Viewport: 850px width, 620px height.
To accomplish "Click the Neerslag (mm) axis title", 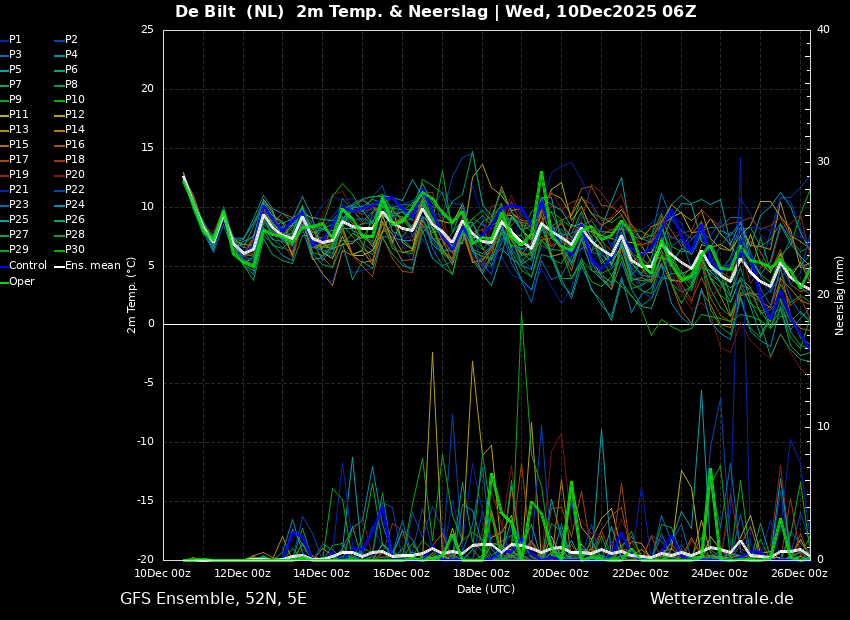I will pyautogui.click(x=839, y=295).
